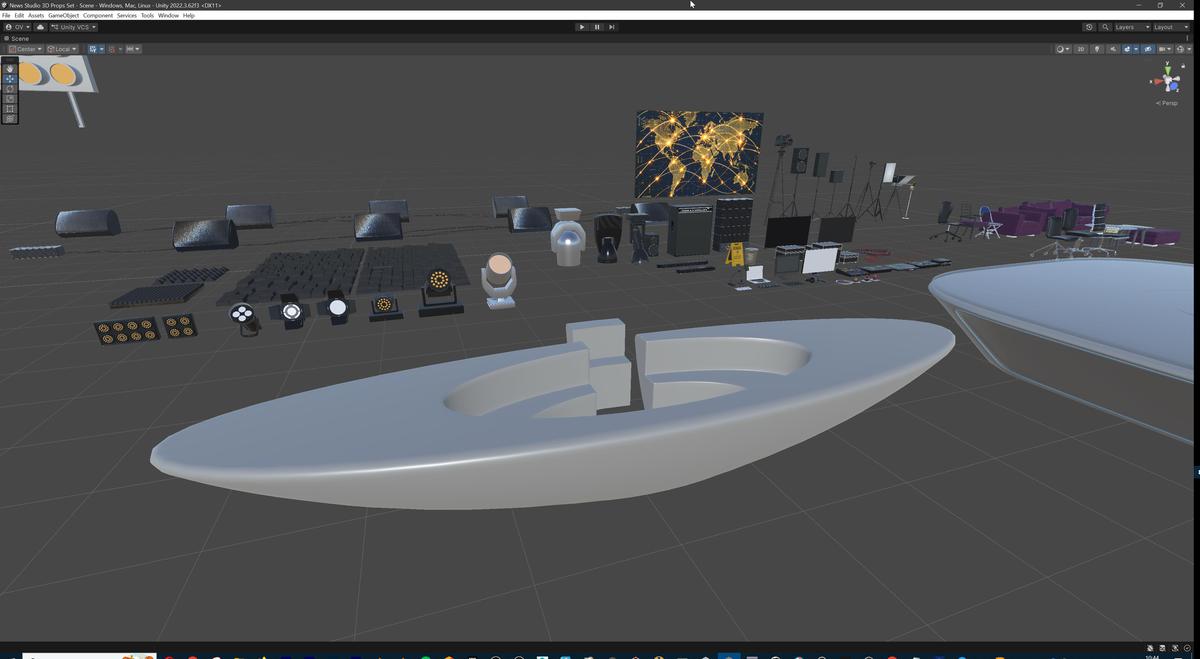Toggle grid snapping icon
This screenshot has height=659, width=1200.
[110, 49]
